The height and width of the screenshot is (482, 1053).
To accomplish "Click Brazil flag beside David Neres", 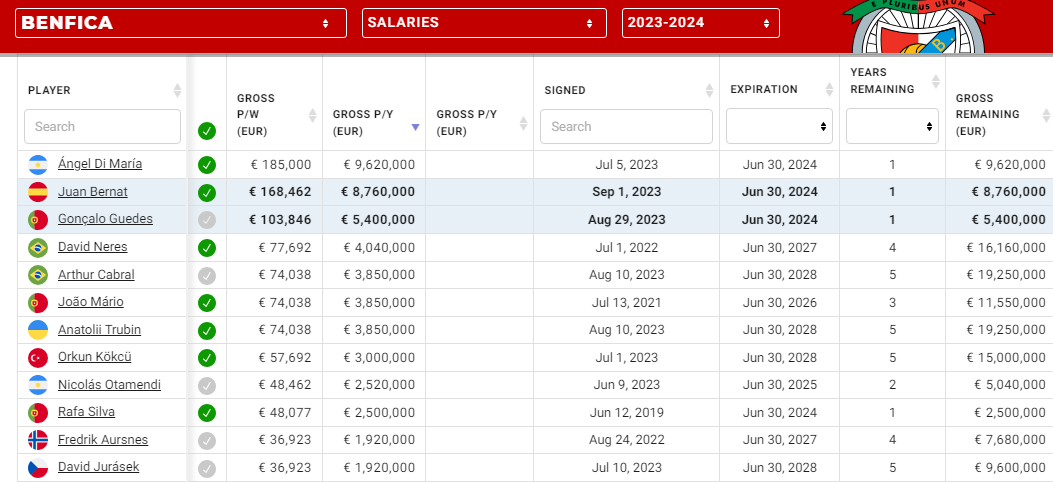I will (38, 248).
